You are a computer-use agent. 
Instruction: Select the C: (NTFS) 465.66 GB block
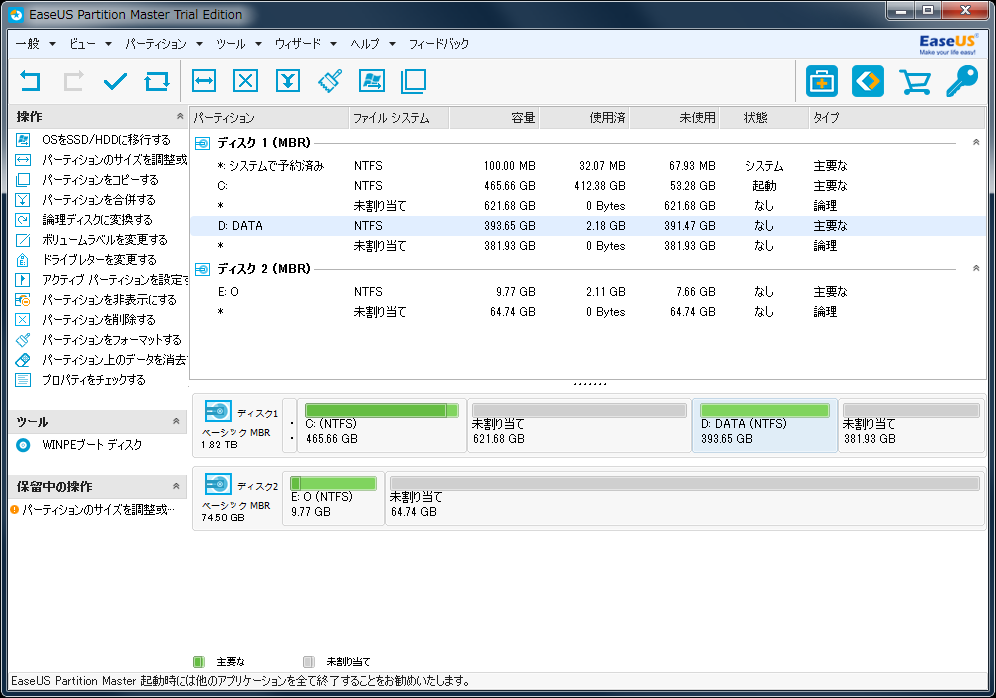coord(382,426)
